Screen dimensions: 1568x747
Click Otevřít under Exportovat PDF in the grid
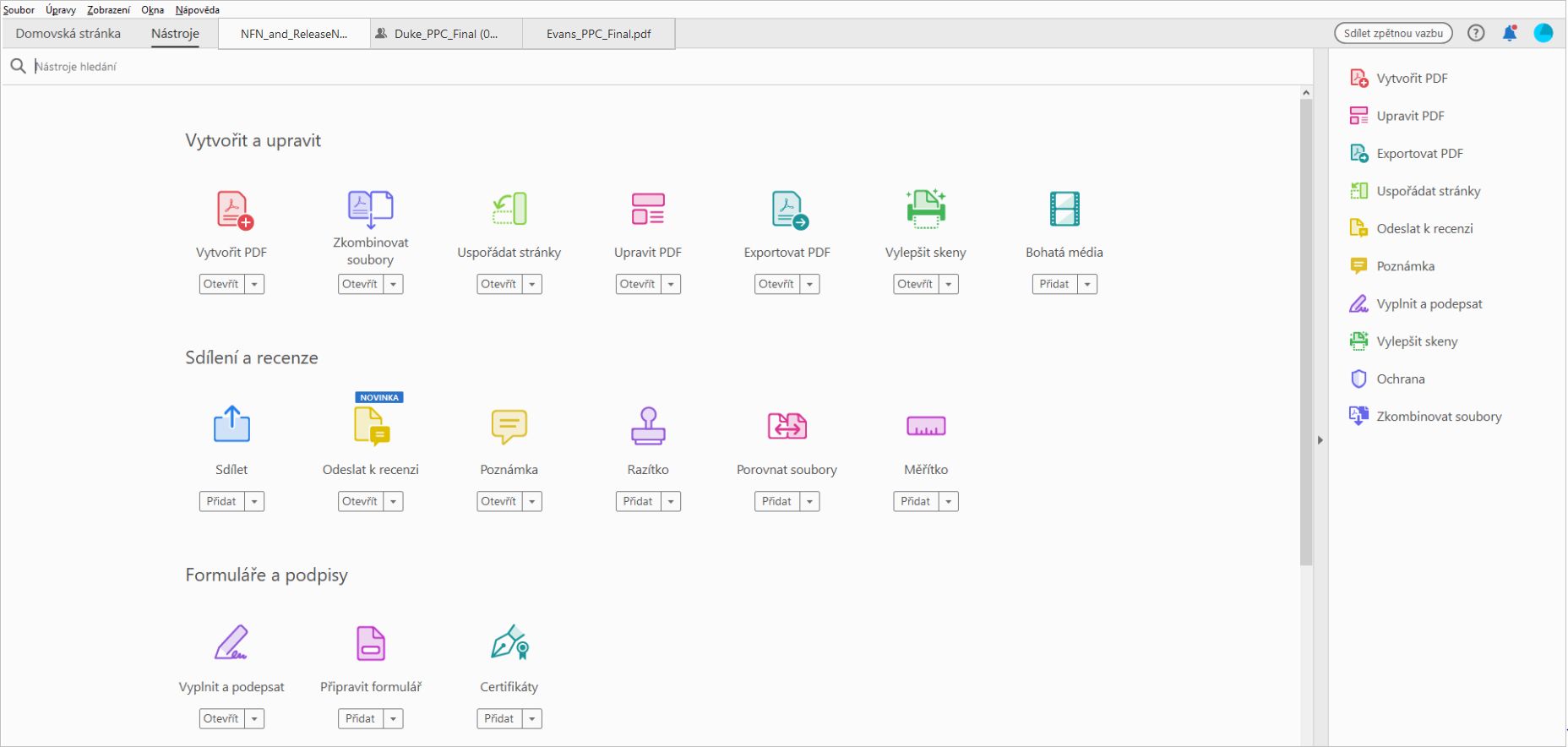point(776,285)
